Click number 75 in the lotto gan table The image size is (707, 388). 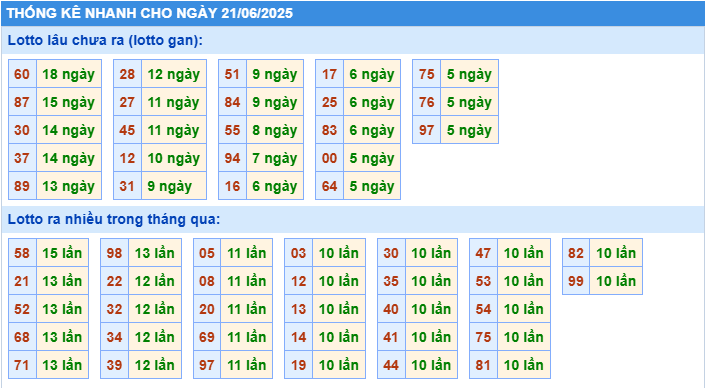pyautogui.click(x=427, y=74)
